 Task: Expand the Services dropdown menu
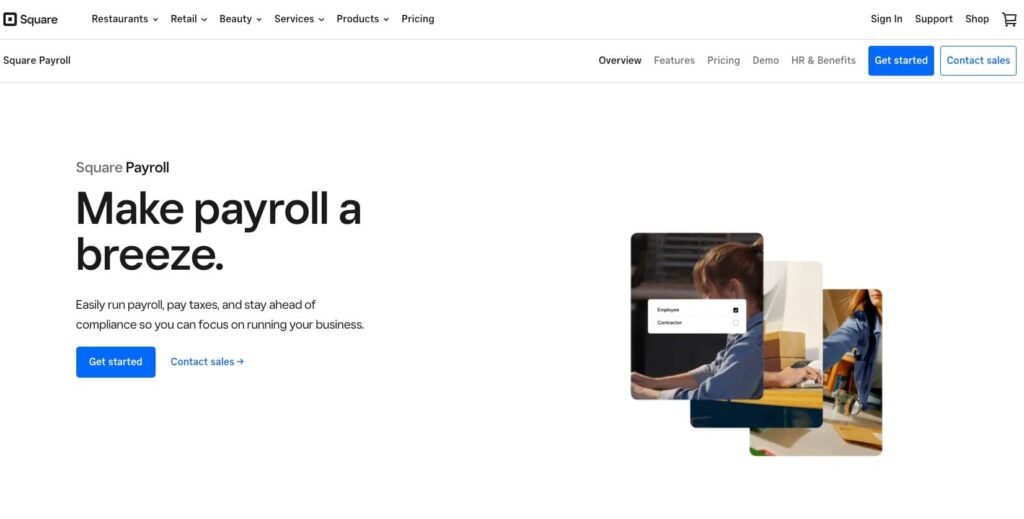pos(299,19)
